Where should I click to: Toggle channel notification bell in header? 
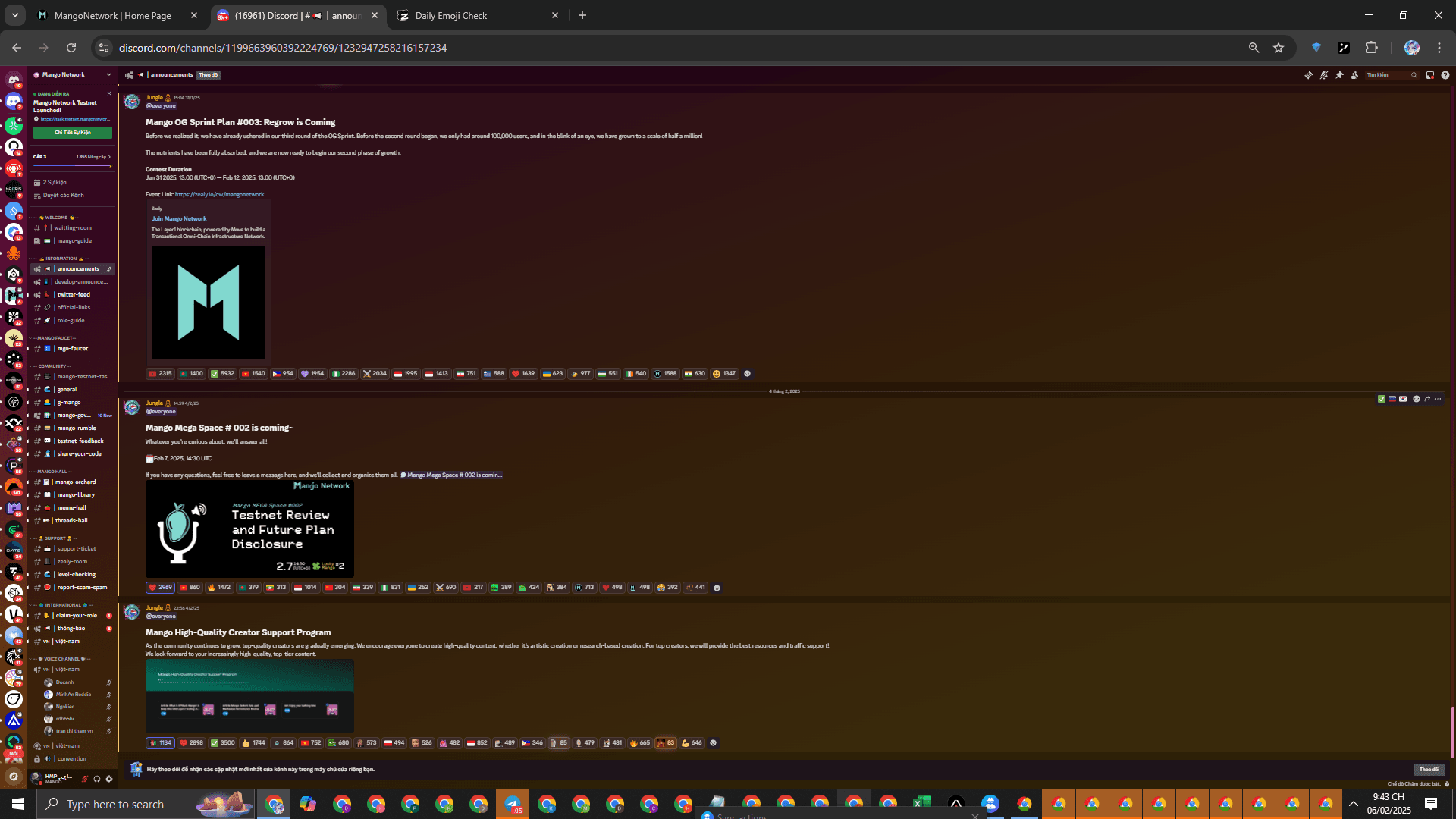pyautogui.click(x=1324, y=75)
